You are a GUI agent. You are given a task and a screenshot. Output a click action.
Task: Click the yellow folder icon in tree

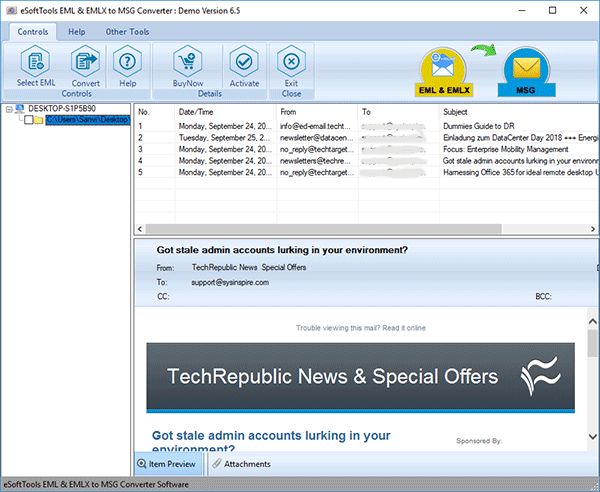tap(38, 120)
